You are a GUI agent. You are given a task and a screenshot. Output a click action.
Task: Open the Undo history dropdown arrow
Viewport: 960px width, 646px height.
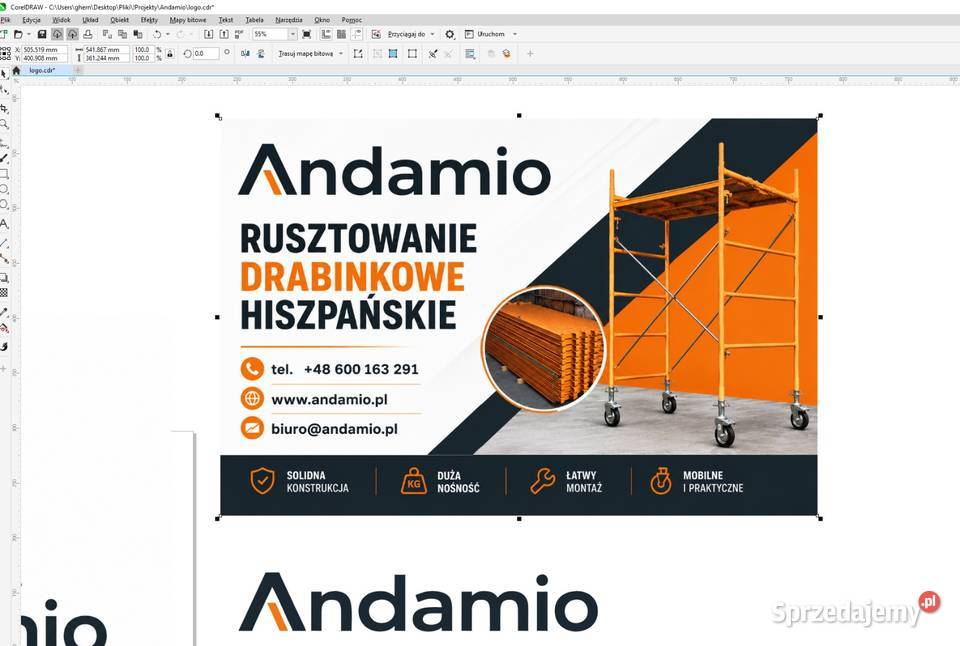coord(167,34)
